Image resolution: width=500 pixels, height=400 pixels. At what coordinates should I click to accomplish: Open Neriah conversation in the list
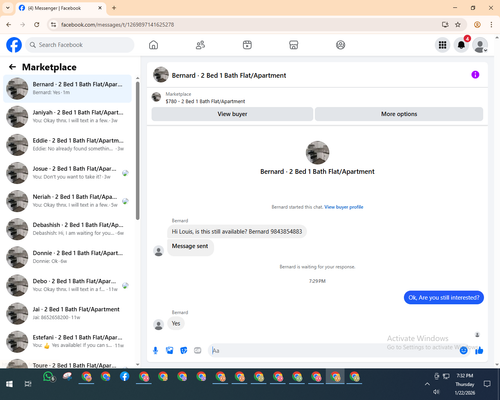pyautogui.click(x=67, y=201)
